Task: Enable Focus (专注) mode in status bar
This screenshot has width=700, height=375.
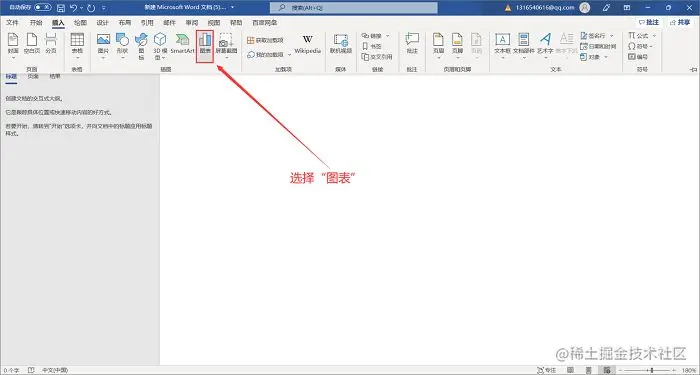Action: [x=546, y=370]
